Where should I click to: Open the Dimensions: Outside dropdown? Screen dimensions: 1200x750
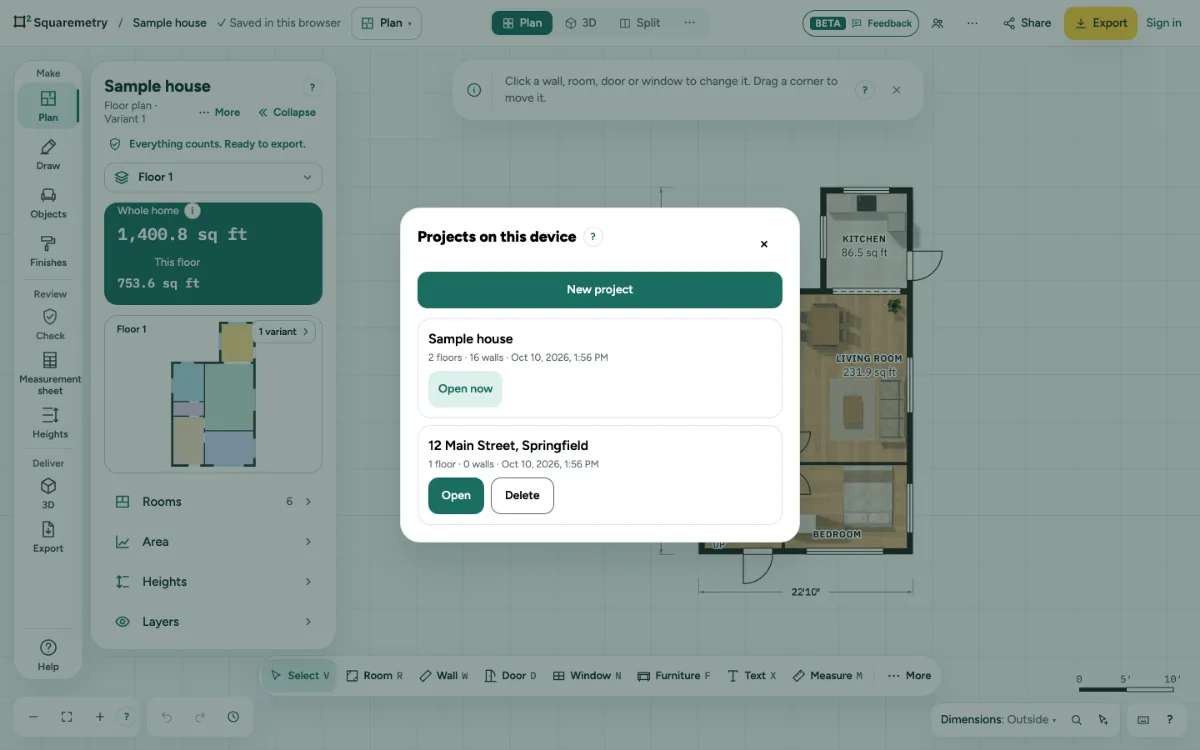pos(998,720)
